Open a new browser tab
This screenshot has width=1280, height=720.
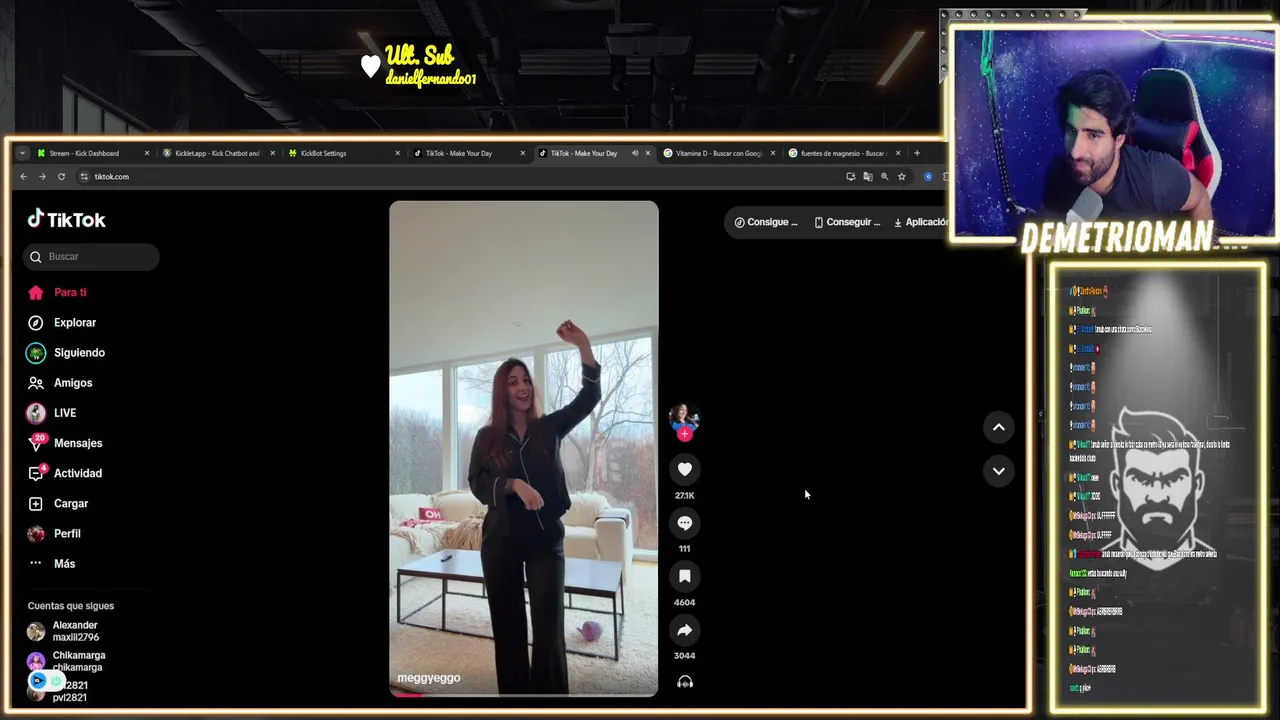916,153
